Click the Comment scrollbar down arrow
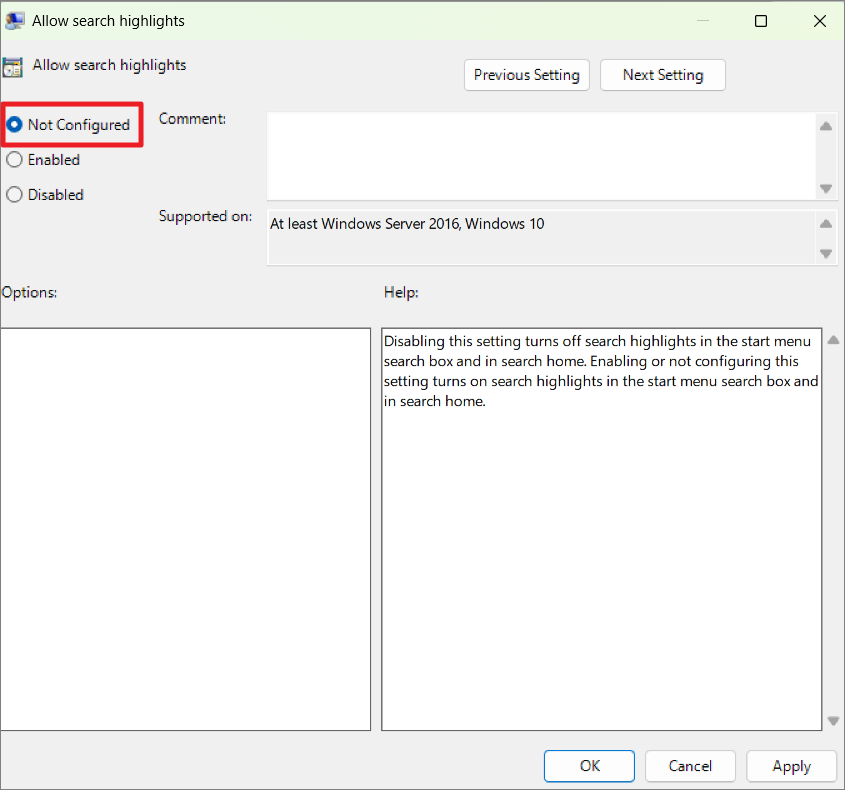 826,189
